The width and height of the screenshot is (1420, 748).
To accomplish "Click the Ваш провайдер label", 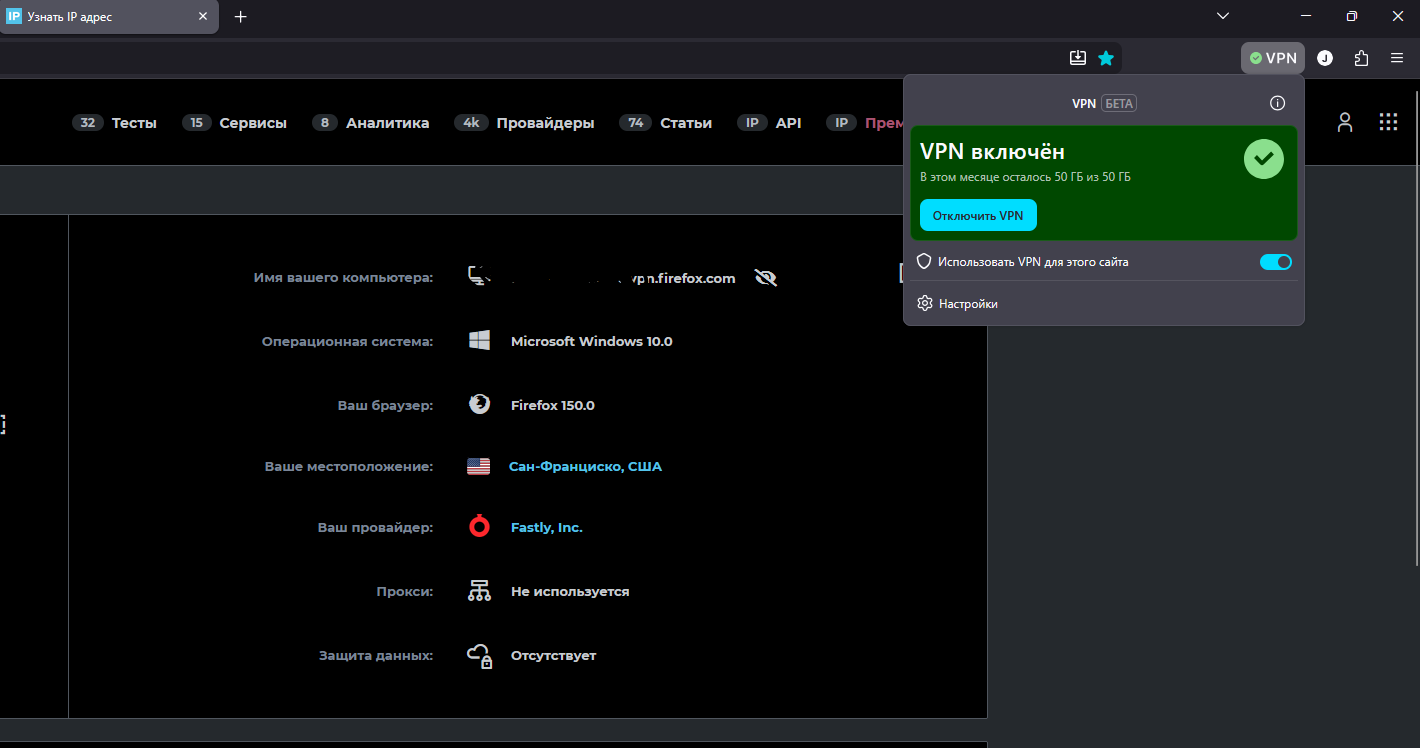I will (375, 527).
